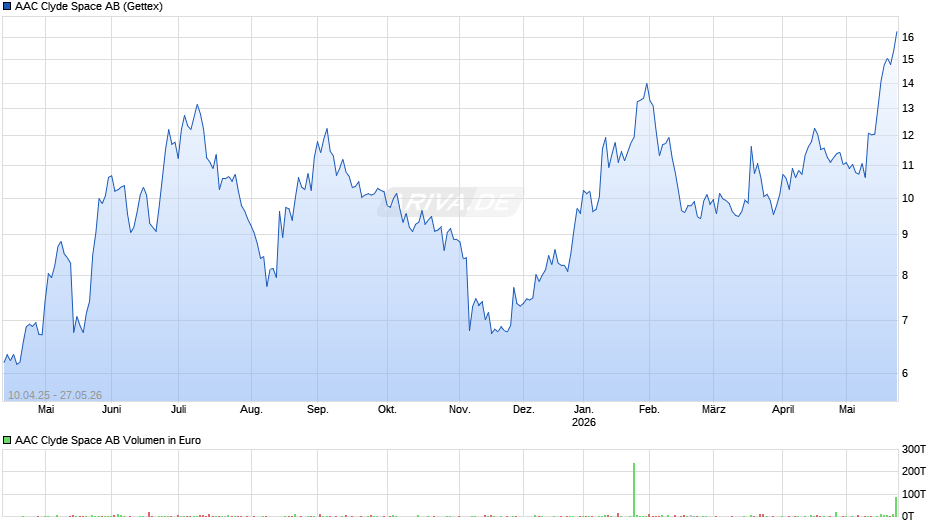Click the Juli month label on x-axis
Screen dimensions: 940x526
(x=179, y=410)
